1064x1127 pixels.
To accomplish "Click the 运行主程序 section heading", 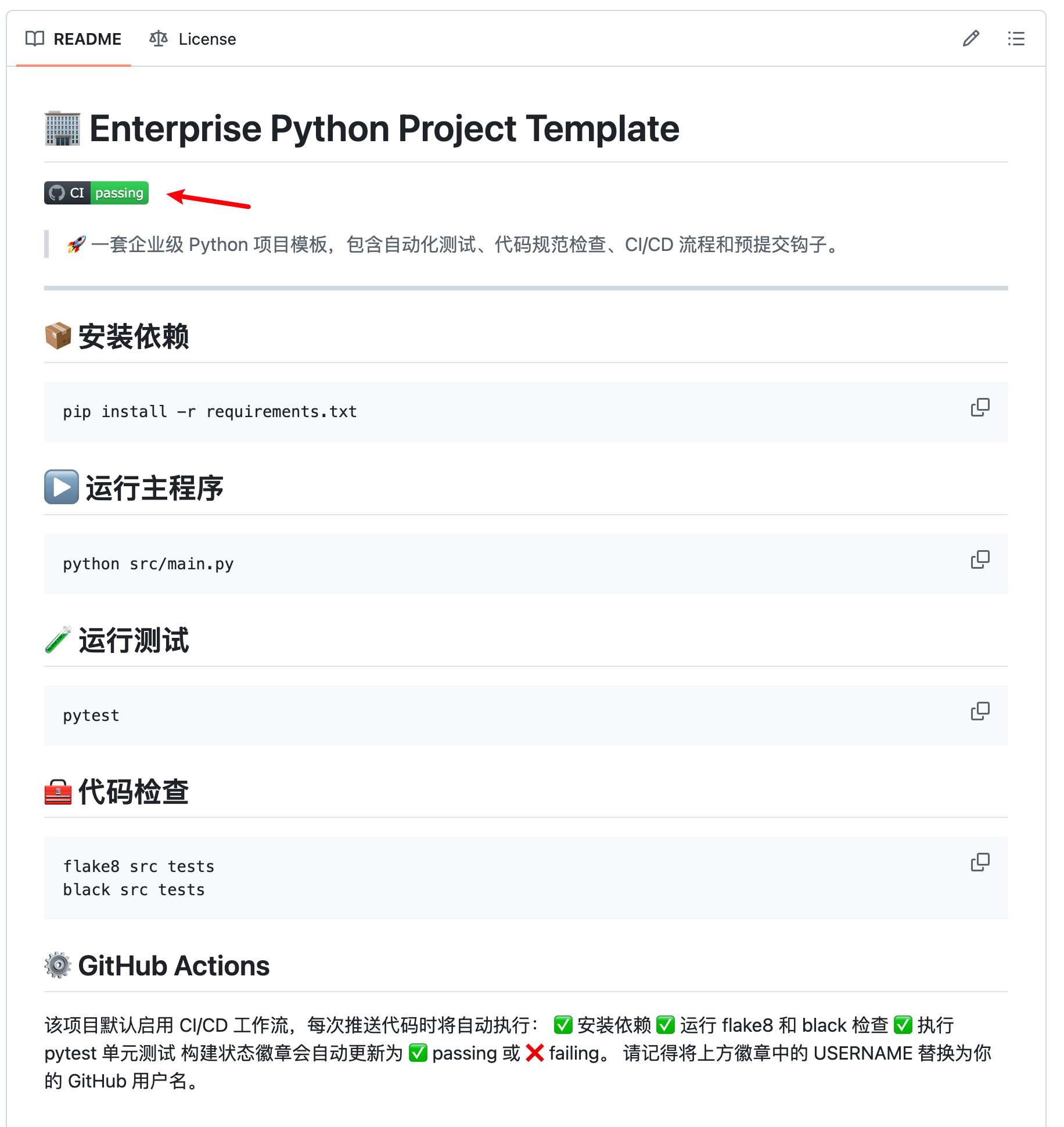I will 154,488.
